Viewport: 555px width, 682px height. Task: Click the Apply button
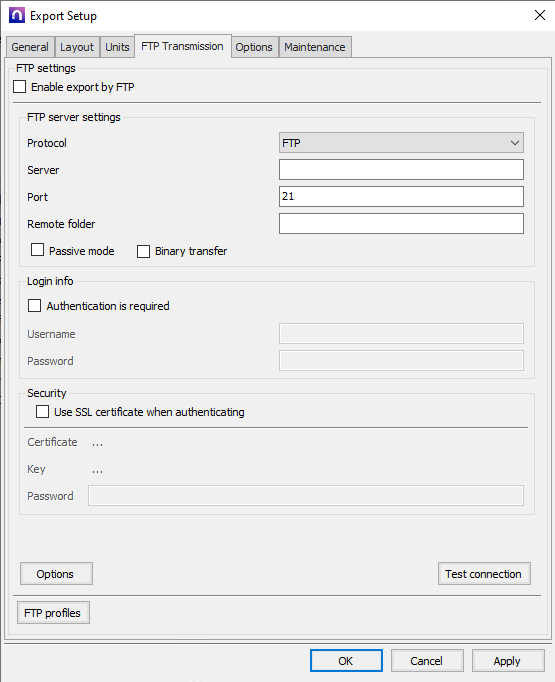[508, 661]
